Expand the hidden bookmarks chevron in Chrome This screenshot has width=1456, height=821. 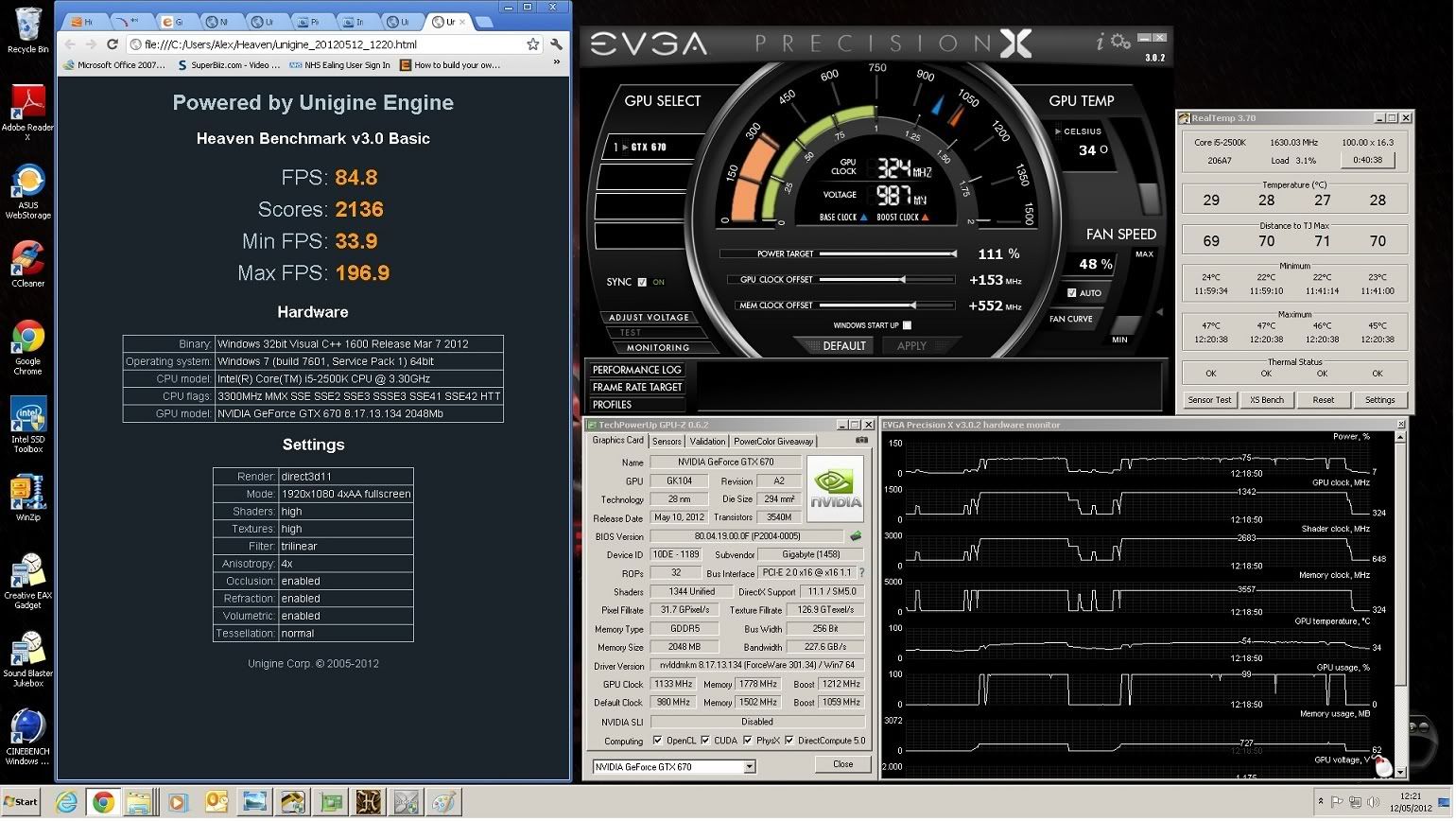[557, 63]
